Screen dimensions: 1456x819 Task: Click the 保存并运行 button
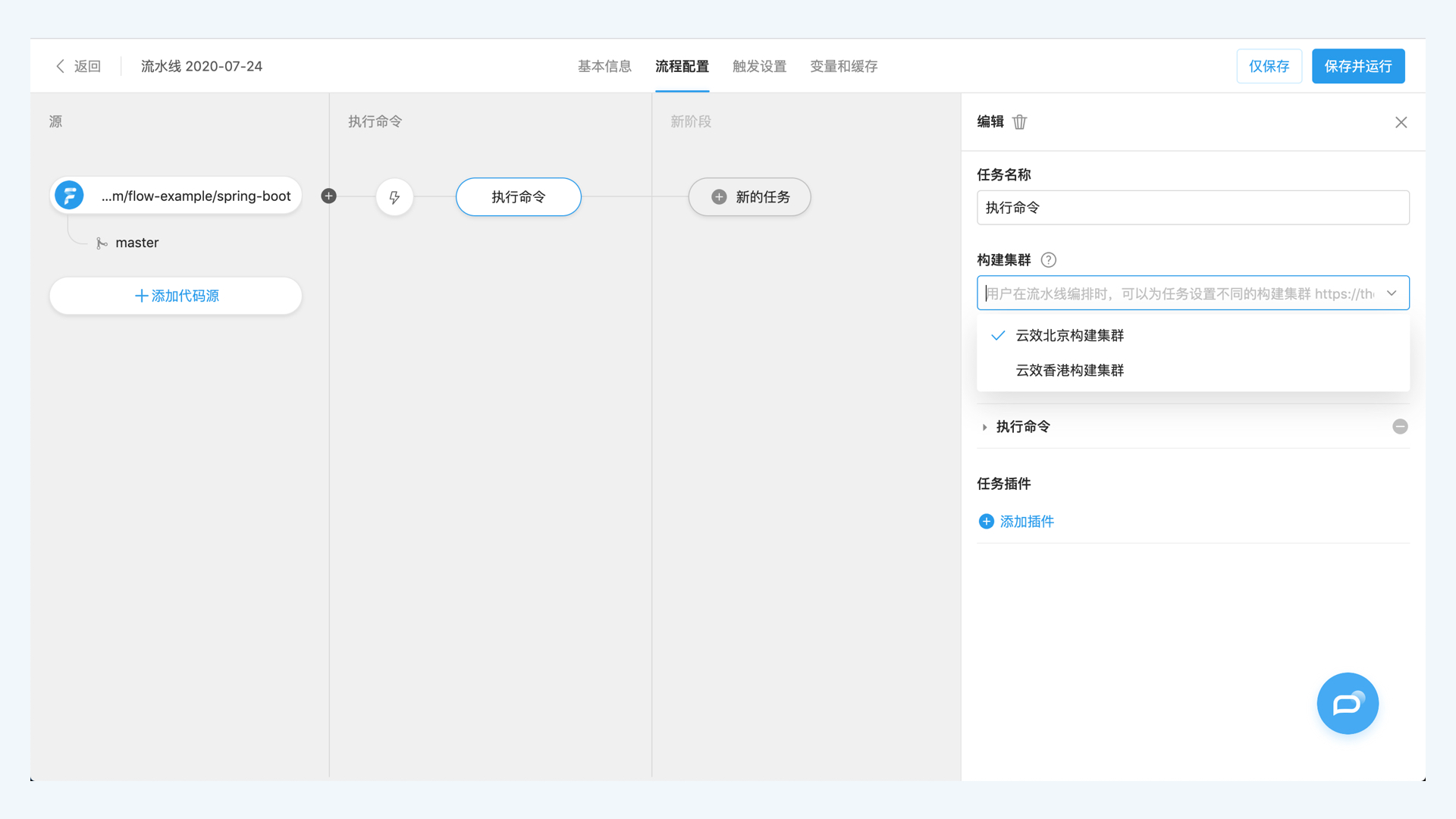point(1357,66)
